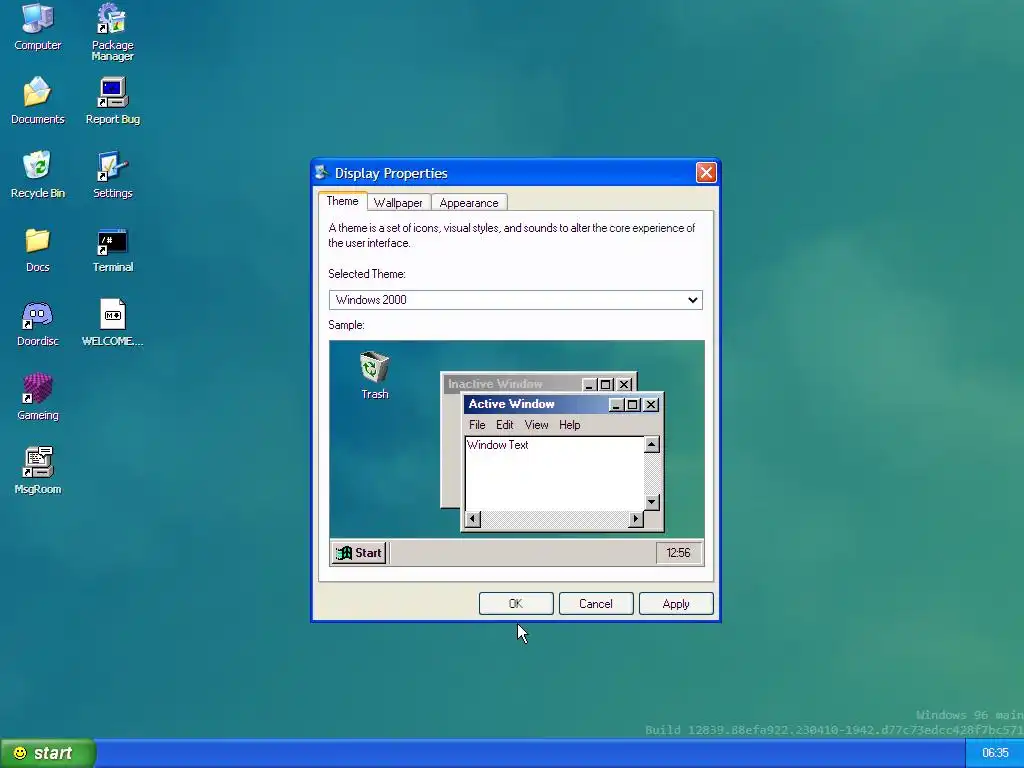Click View in the sample Active Window
Screen dimensions: 1024x768
[x=536, y=424]
